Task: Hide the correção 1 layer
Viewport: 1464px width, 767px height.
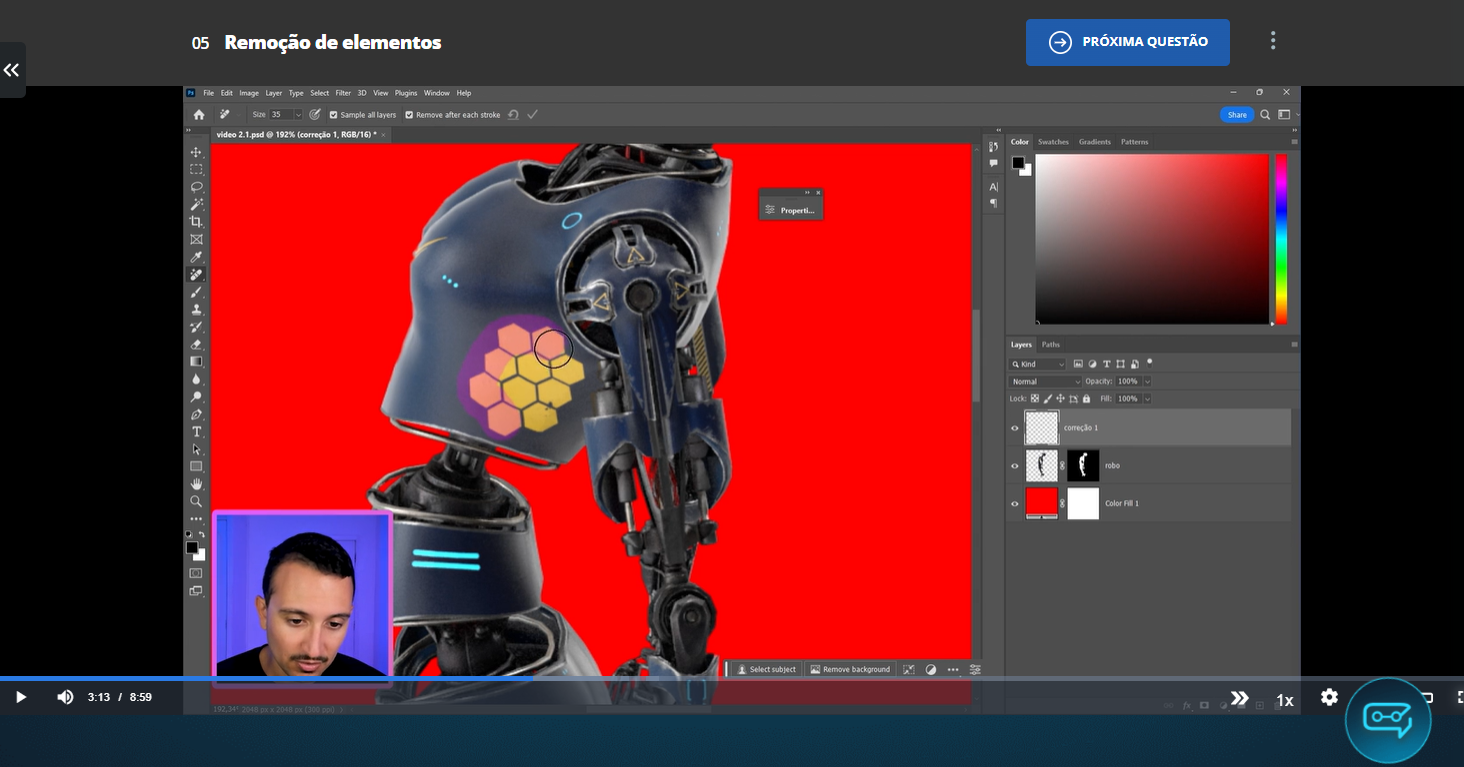Action: (x=1015, y=428)
